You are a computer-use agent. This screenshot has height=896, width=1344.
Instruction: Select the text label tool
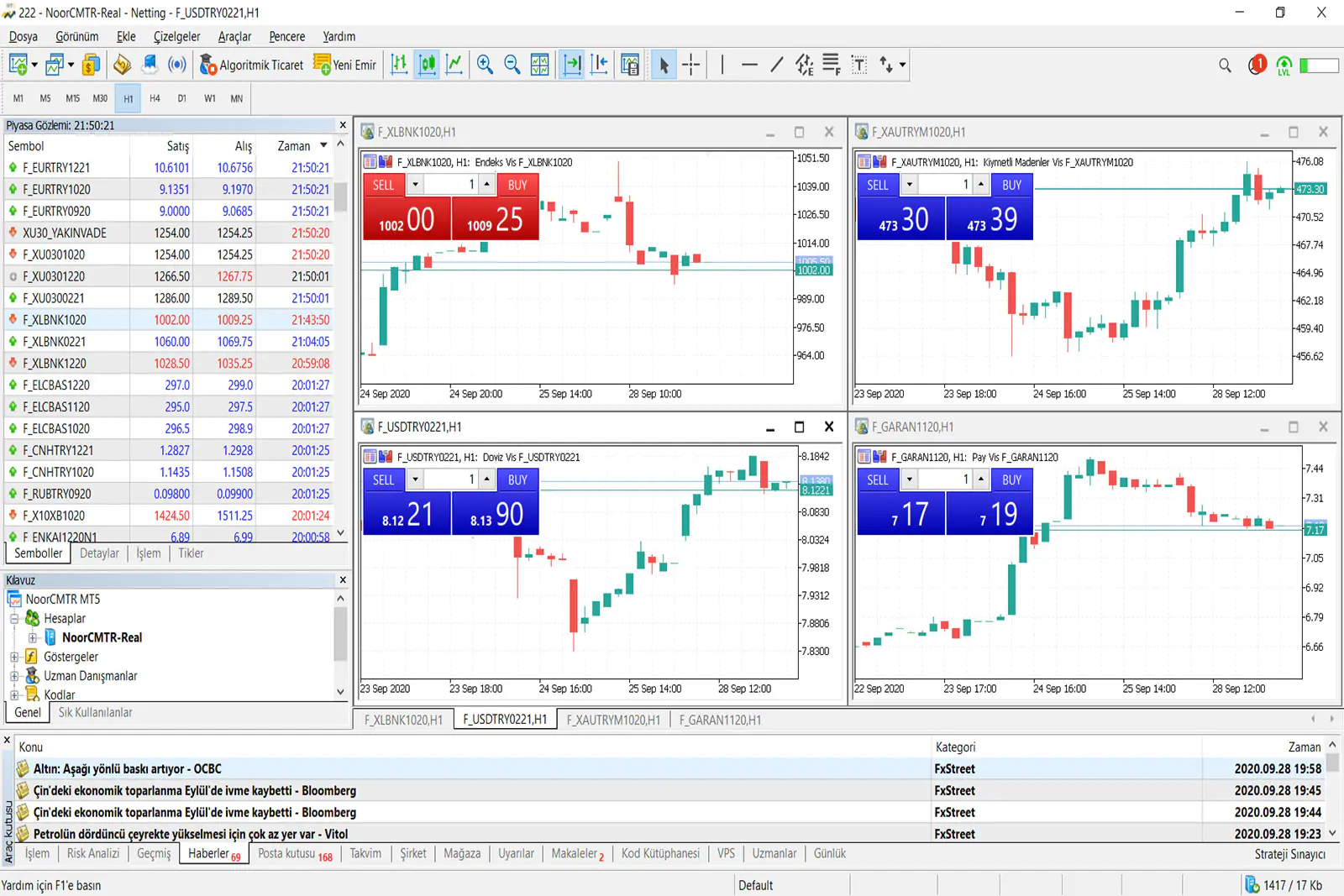click(858, 65)
